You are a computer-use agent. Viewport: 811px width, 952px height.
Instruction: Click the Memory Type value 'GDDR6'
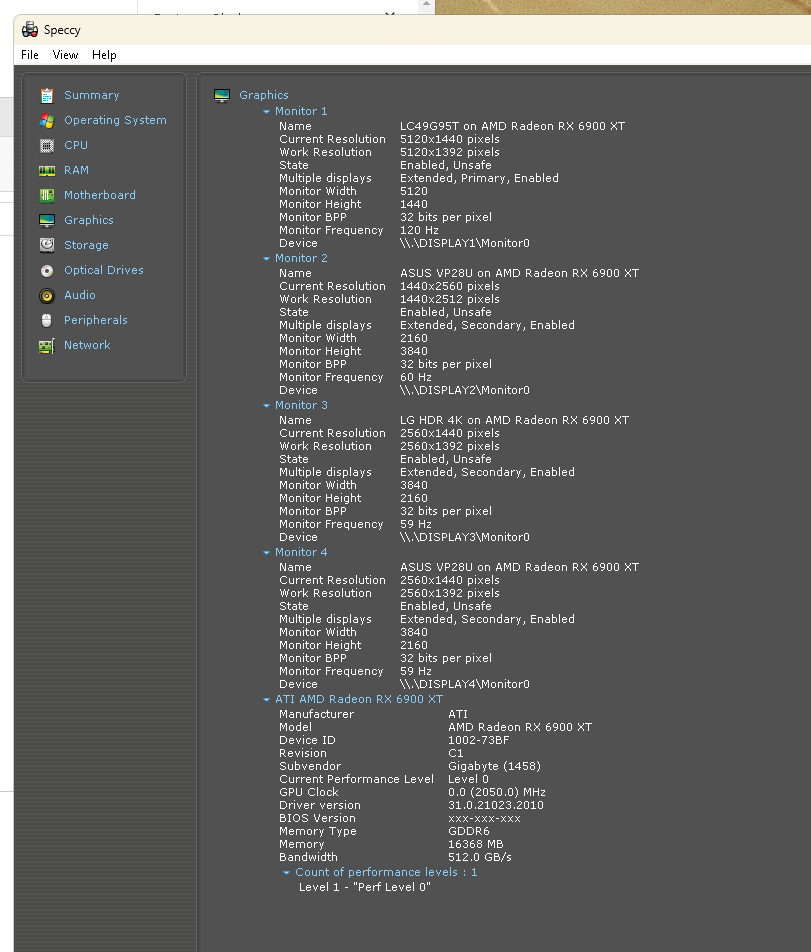[x=469, y=831]
